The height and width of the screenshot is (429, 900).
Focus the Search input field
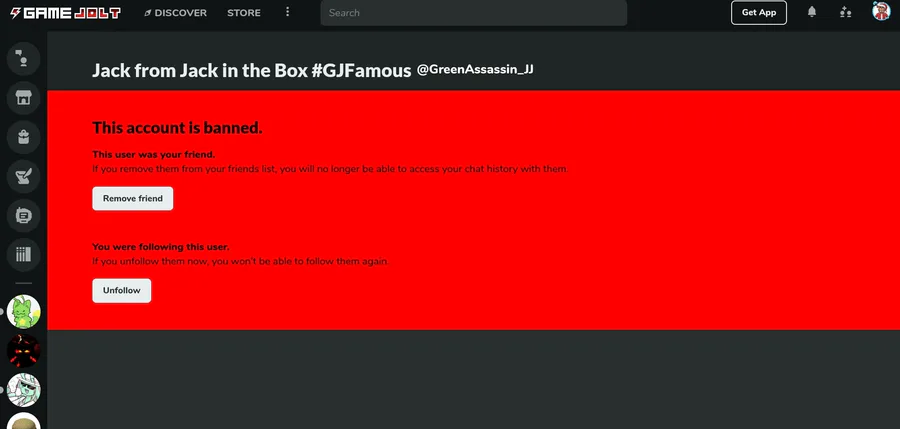(x=474, y=13)
